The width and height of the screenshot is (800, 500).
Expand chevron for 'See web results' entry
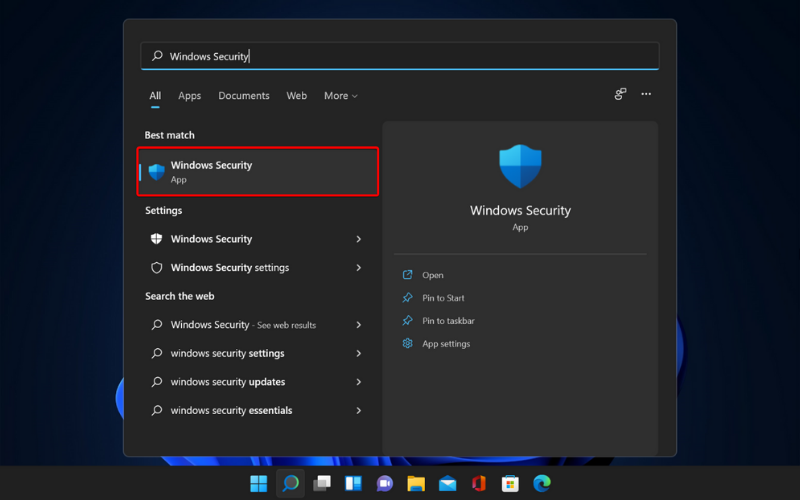(359, 325)
